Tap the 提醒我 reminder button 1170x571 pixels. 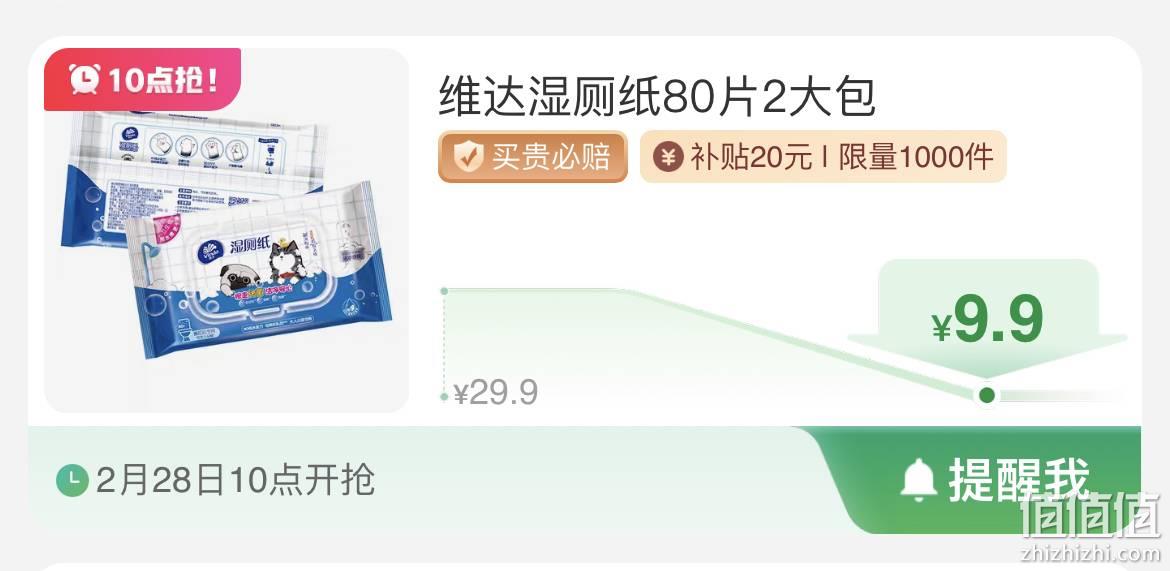[x=977, y=480]
